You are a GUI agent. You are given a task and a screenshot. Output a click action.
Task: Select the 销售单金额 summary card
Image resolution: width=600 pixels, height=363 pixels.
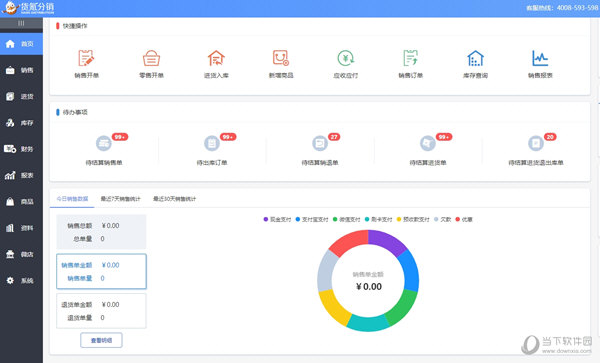(x=101, y=272)
